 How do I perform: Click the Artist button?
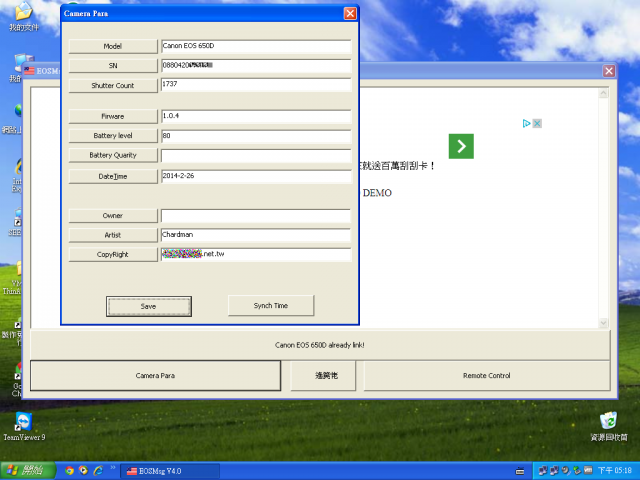[113, 235]
